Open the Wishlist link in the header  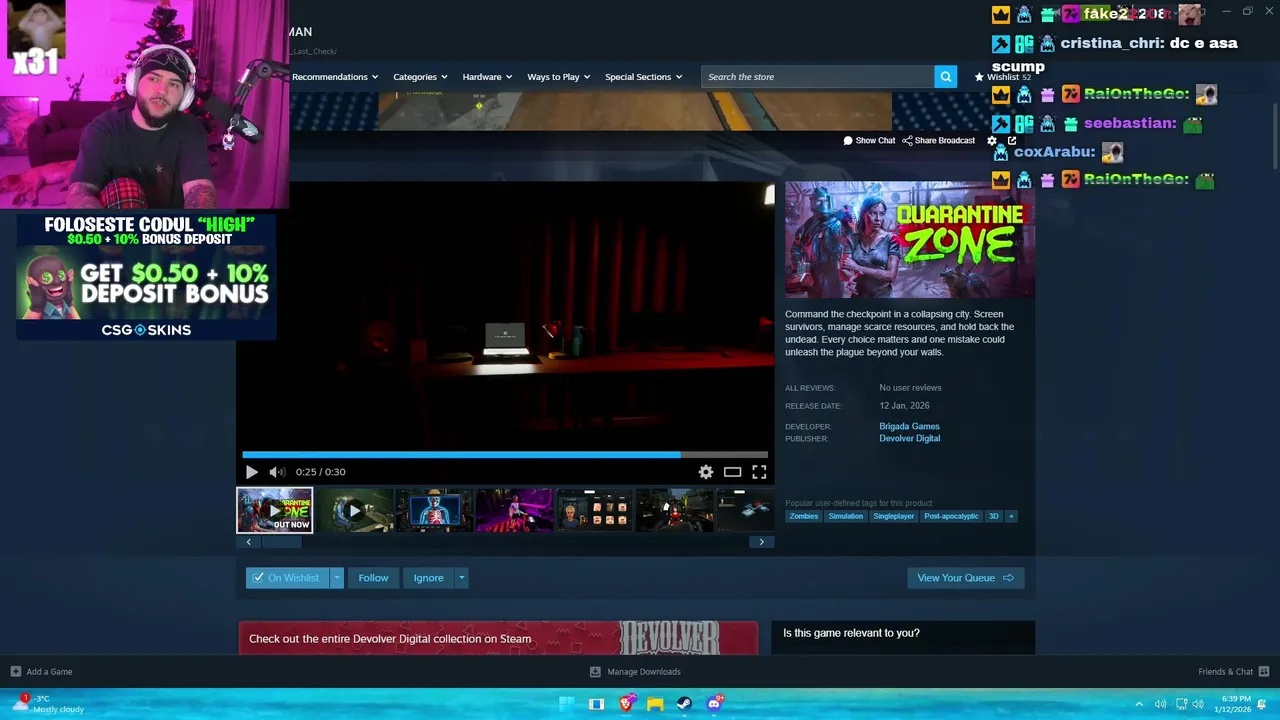(x=1002, y=77)
